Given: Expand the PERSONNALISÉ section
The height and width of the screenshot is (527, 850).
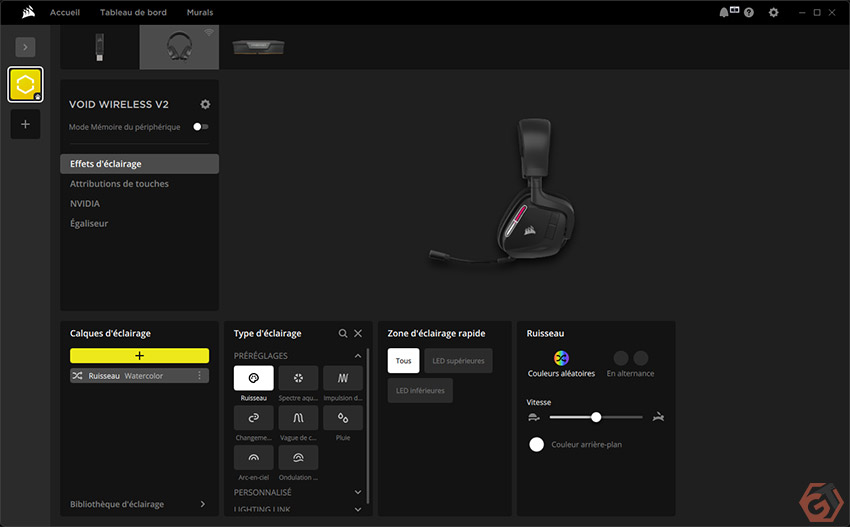Looking at the screenshot, I should coord(358,492).
